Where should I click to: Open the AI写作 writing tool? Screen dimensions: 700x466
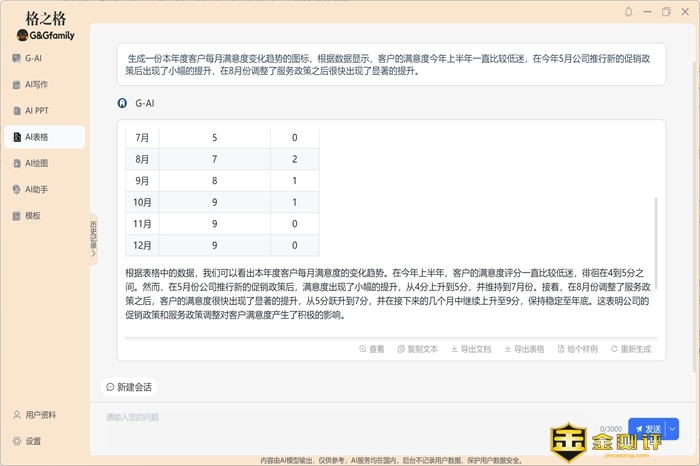point(35,85)
